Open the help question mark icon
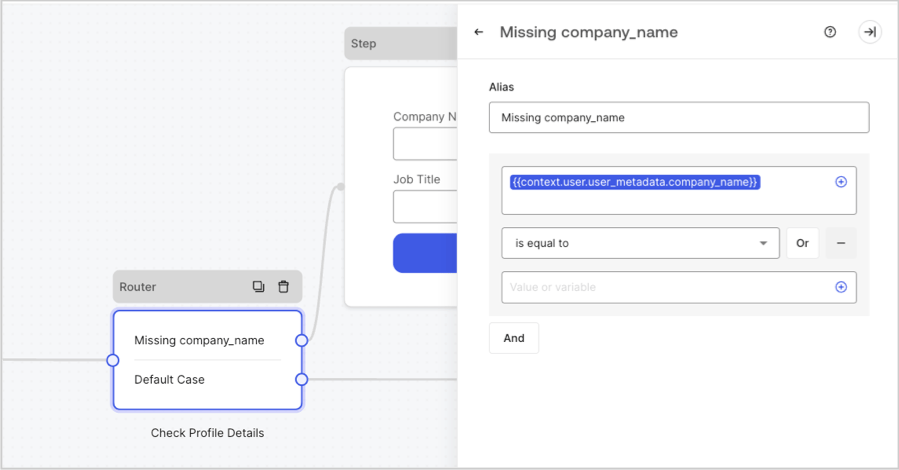This screenshot has height=470, width=899. click(x=830, y=32)
